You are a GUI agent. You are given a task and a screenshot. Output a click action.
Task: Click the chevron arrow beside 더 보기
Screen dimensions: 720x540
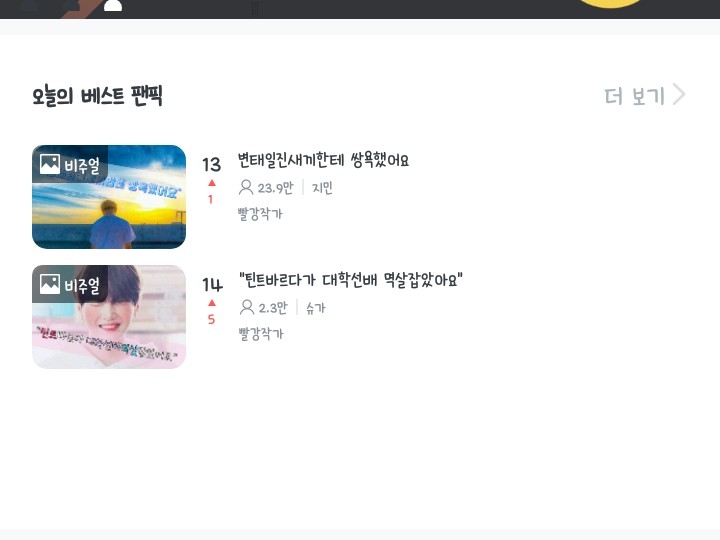click(679, 94)
